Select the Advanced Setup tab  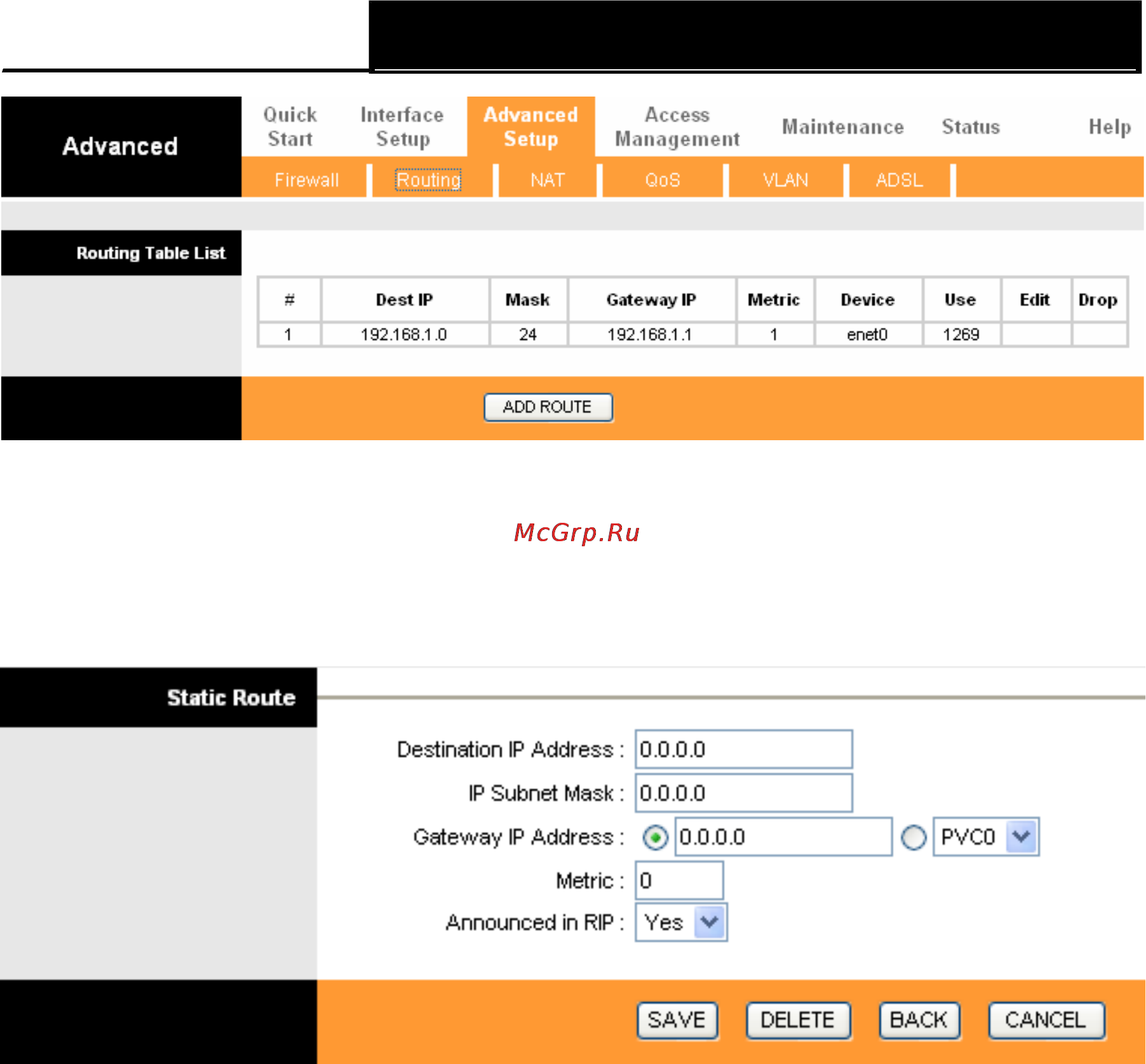pyautogui.click(x=531, y=126)
